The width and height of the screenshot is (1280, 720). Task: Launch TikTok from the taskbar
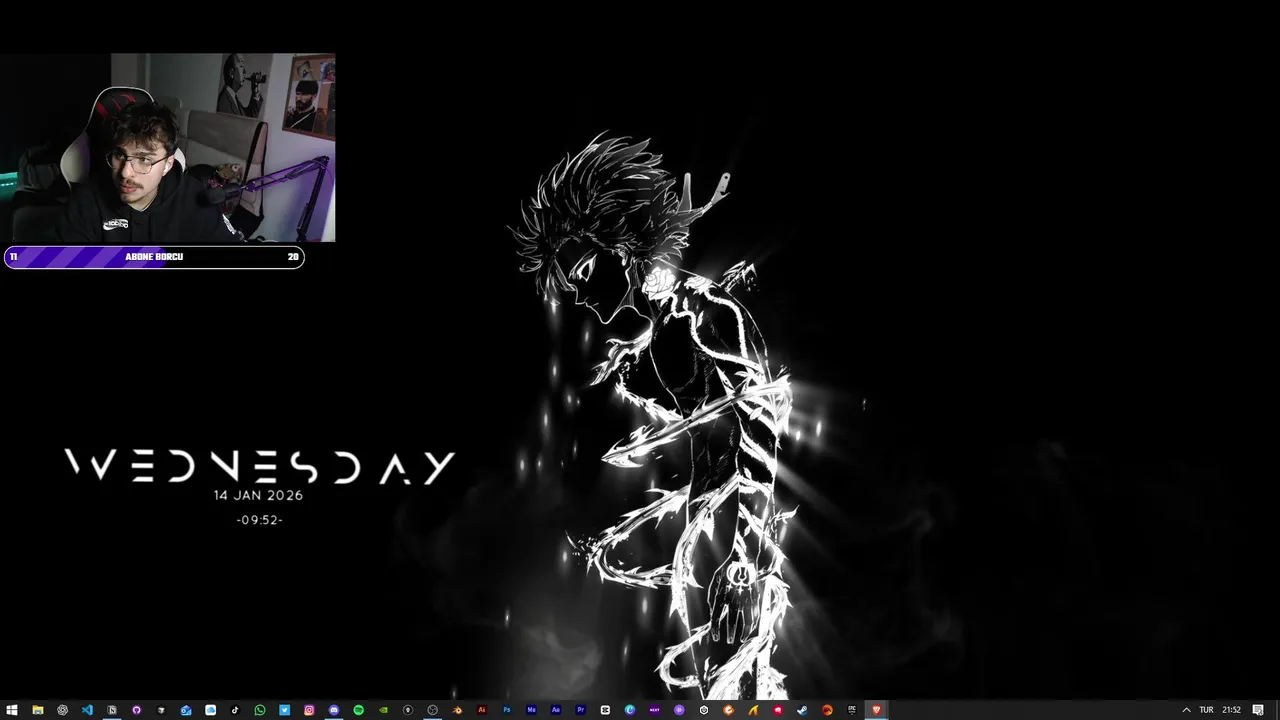235,710
